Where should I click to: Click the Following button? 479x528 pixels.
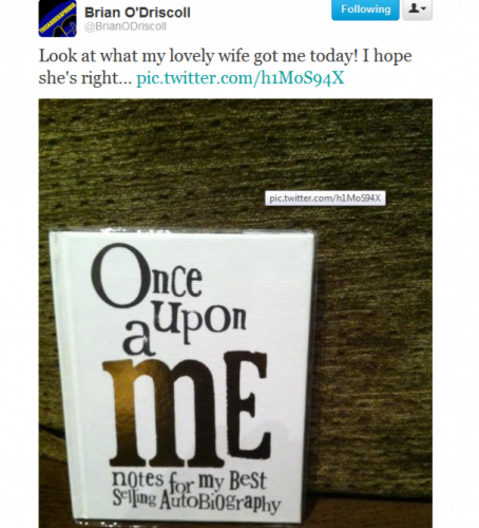pos(365,9)
